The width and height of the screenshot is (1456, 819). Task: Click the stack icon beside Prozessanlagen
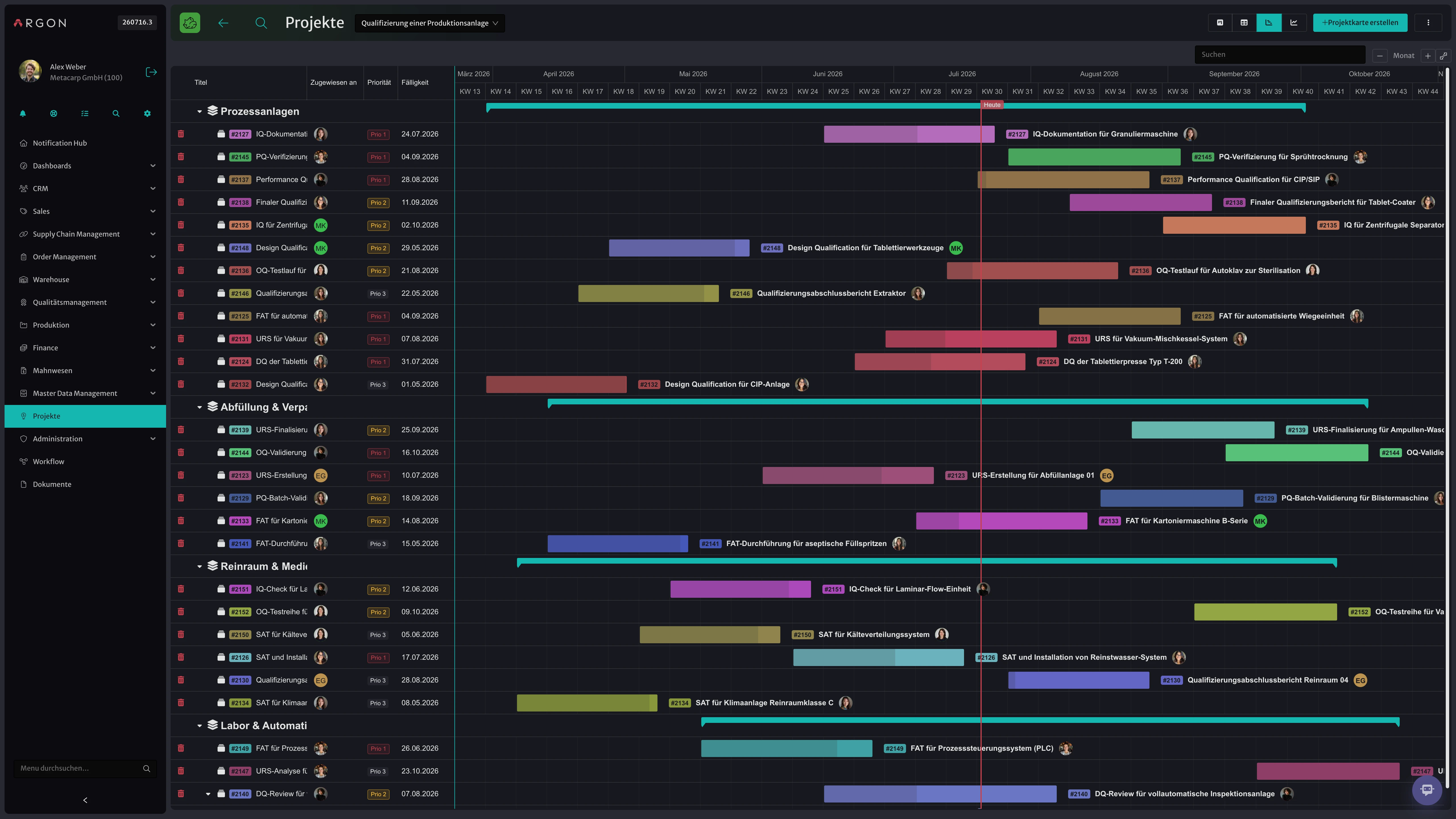pyautogui.click(x=212, y=111)
